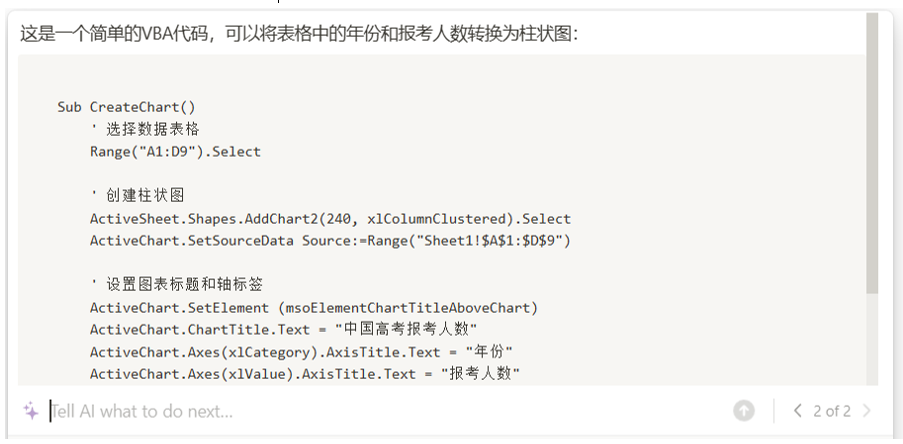
Task: Click the xlCategory AxisTitle code line
Action: (301, 352)
